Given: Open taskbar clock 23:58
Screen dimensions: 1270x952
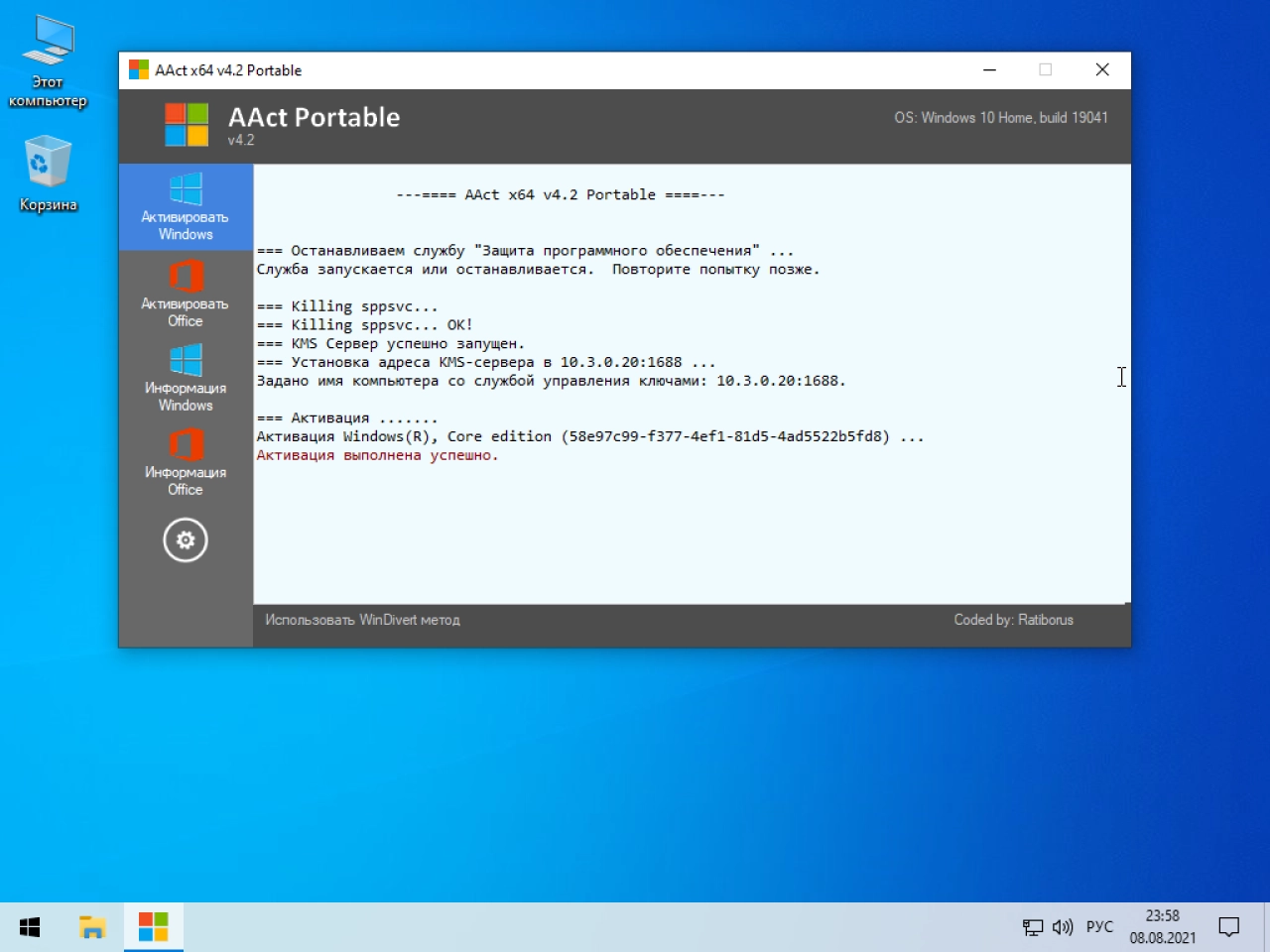Looking at the screenshot, I should click(1162, 927).
